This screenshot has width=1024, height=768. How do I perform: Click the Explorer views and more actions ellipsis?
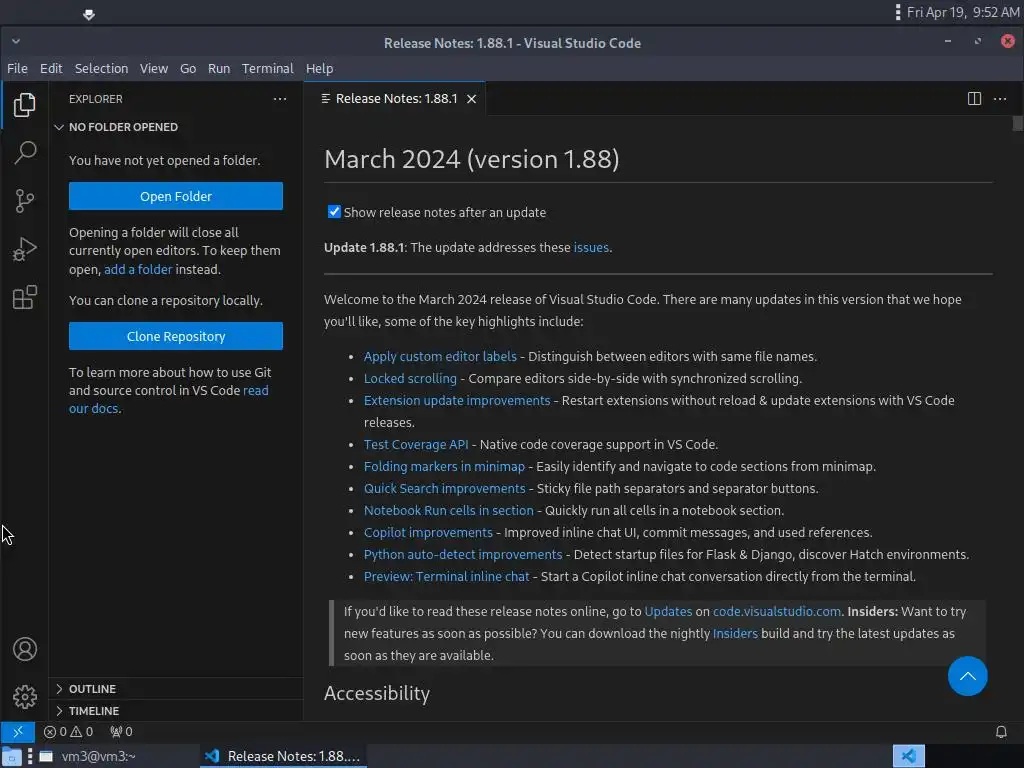[280, 99]
